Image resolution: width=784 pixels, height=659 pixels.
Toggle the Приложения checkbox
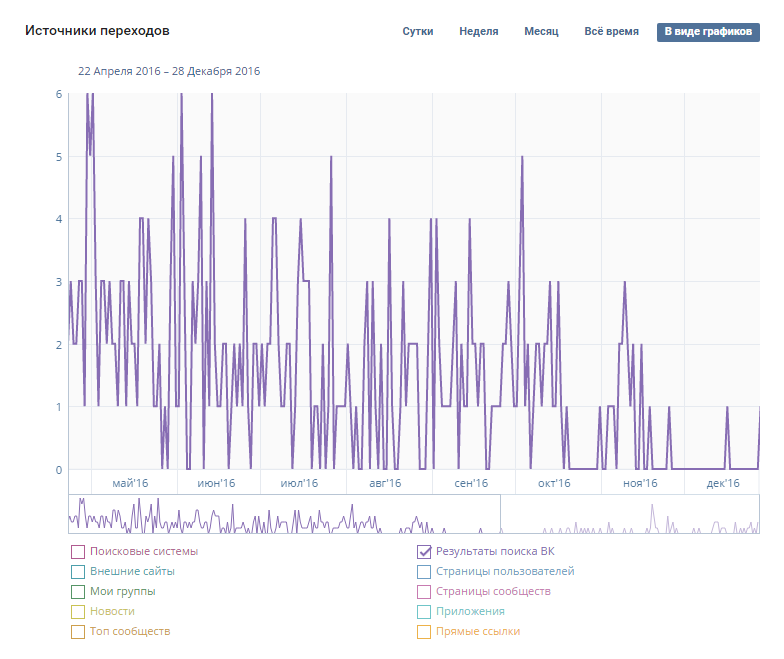pyautogui.click(x=424, y=611)
